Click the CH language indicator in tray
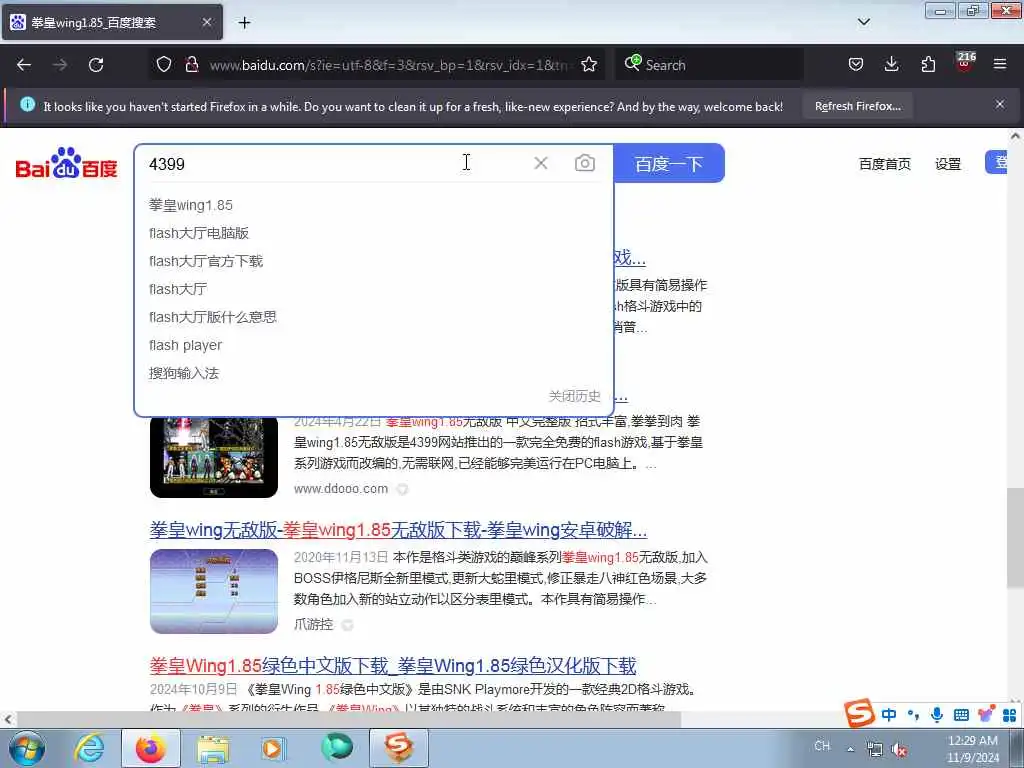Viewport: 1024px width, 768px height. click(822, 746)
